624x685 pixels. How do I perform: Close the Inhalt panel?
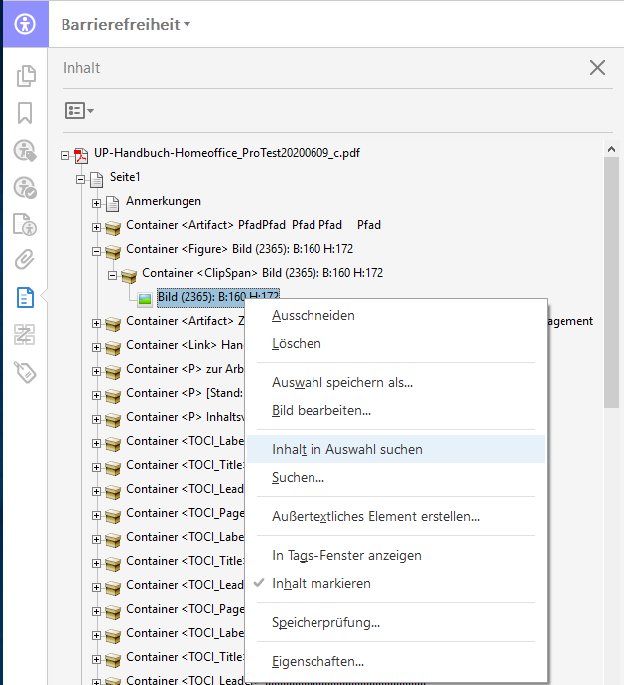597,68
